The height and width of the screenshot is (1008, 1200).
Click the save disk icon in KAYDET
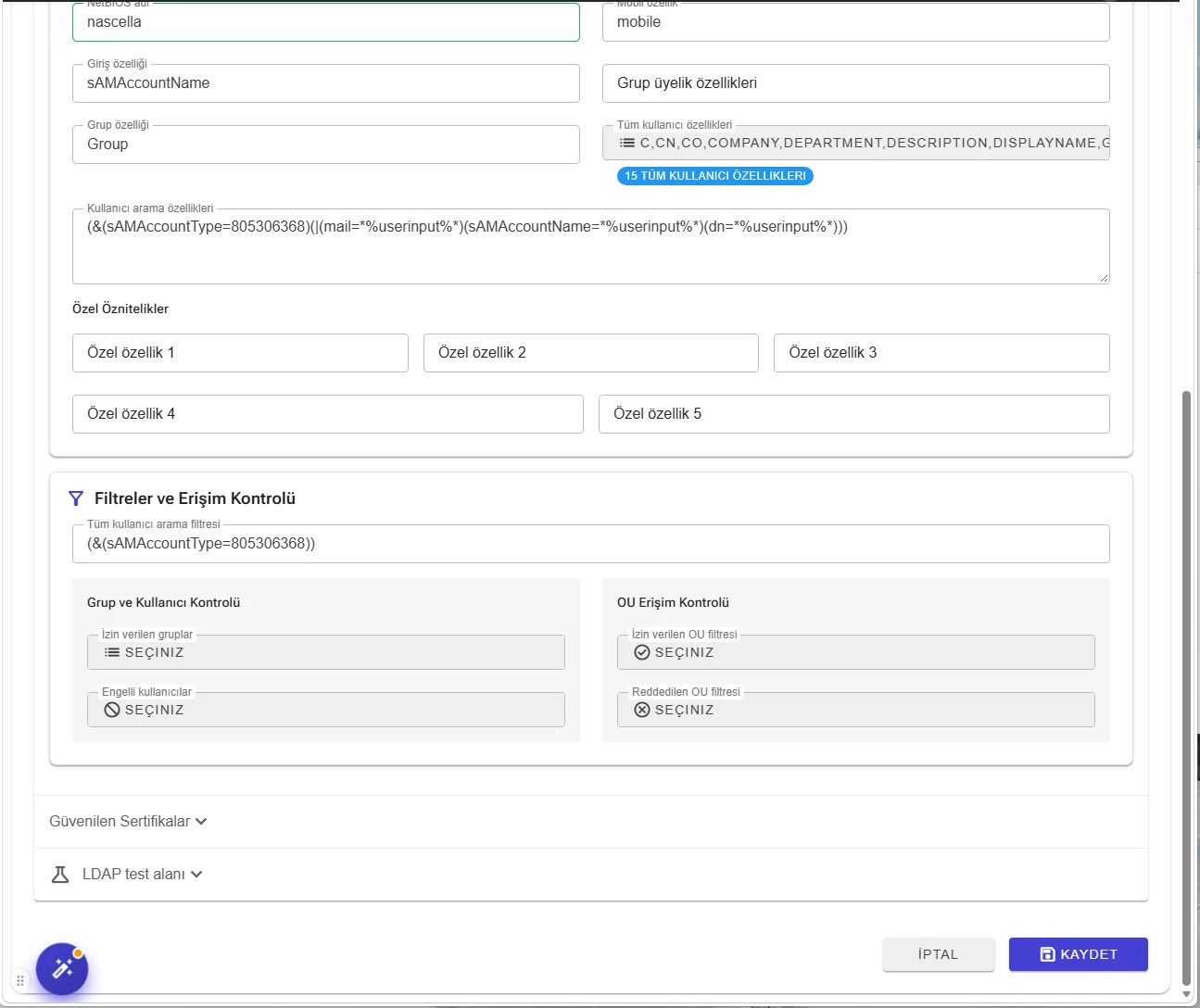(x=1048, y=954)
